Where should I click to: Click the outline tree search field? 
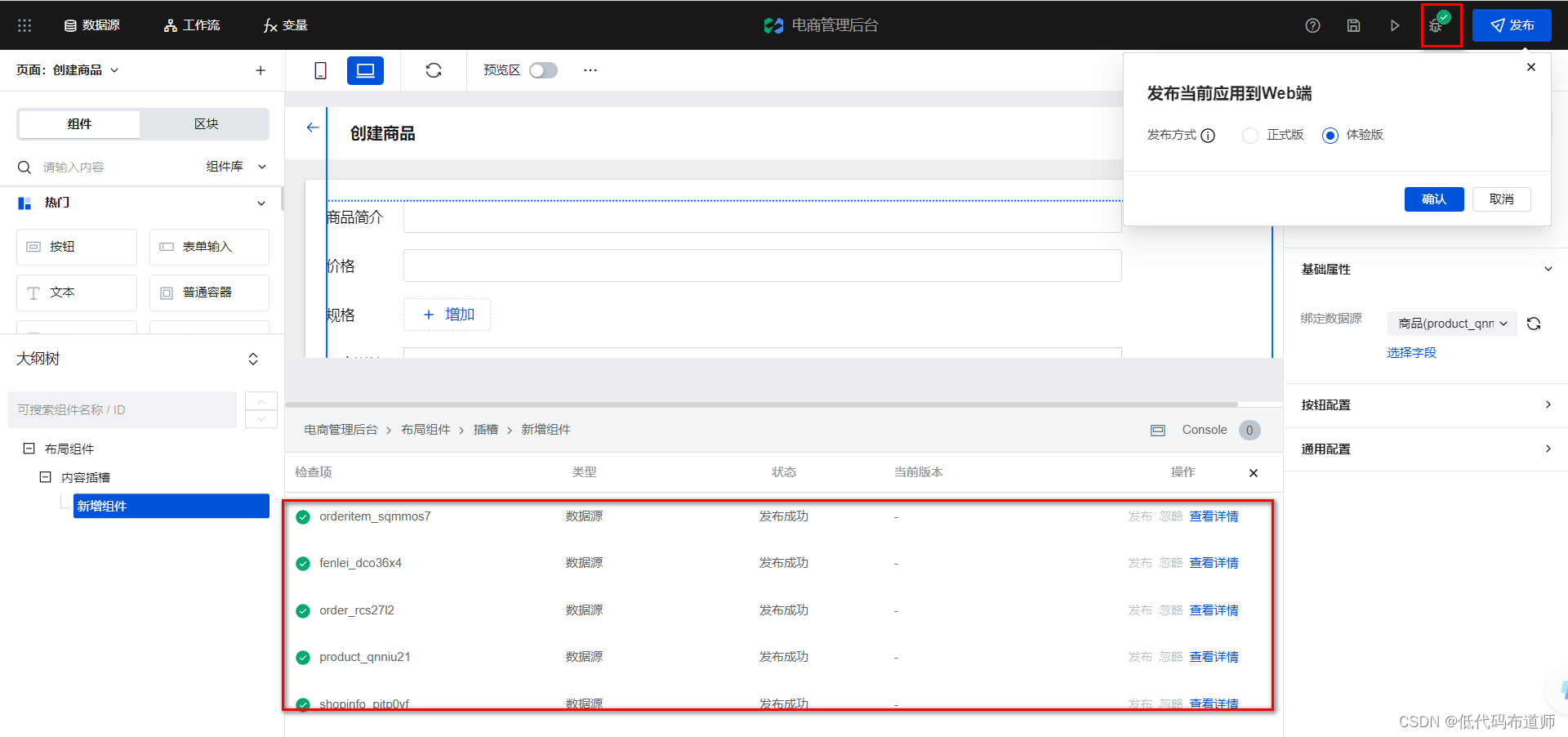(x=122, y=409)
